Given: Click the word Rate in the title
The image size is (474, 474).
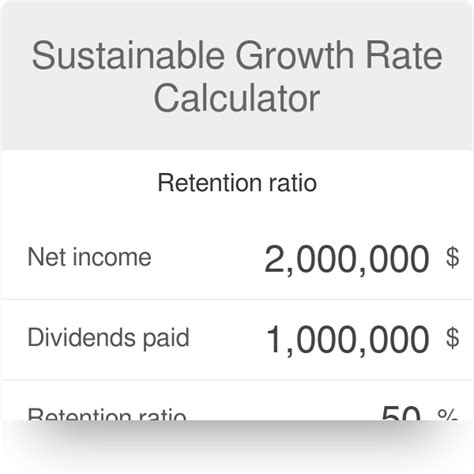Looking at the screenshot, I should click(404, 55).
